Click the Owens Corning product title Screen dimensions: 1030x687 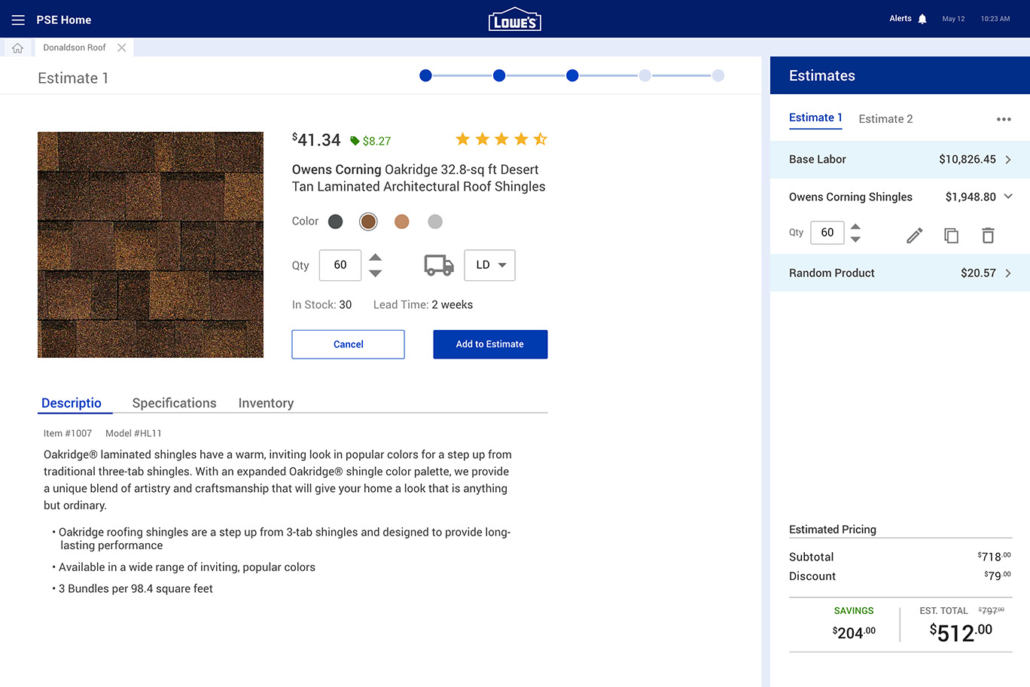[x=418, y=178]
